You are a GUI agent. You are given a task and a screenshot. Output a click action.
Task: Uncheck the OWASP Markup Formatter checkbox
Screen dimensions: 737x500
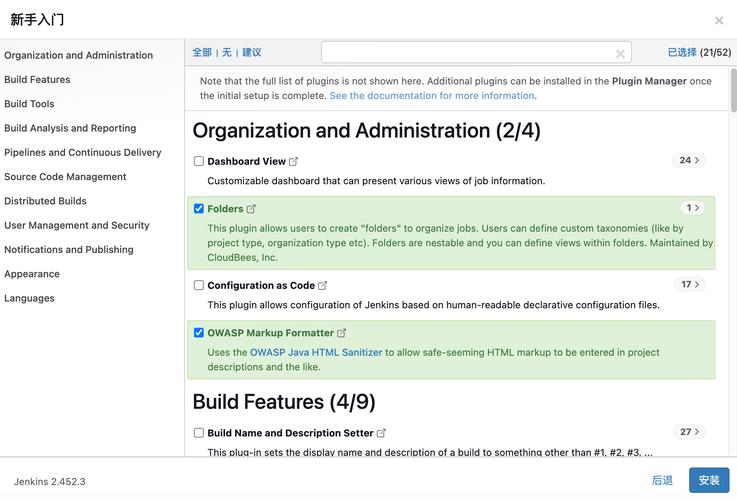point(199,333)
